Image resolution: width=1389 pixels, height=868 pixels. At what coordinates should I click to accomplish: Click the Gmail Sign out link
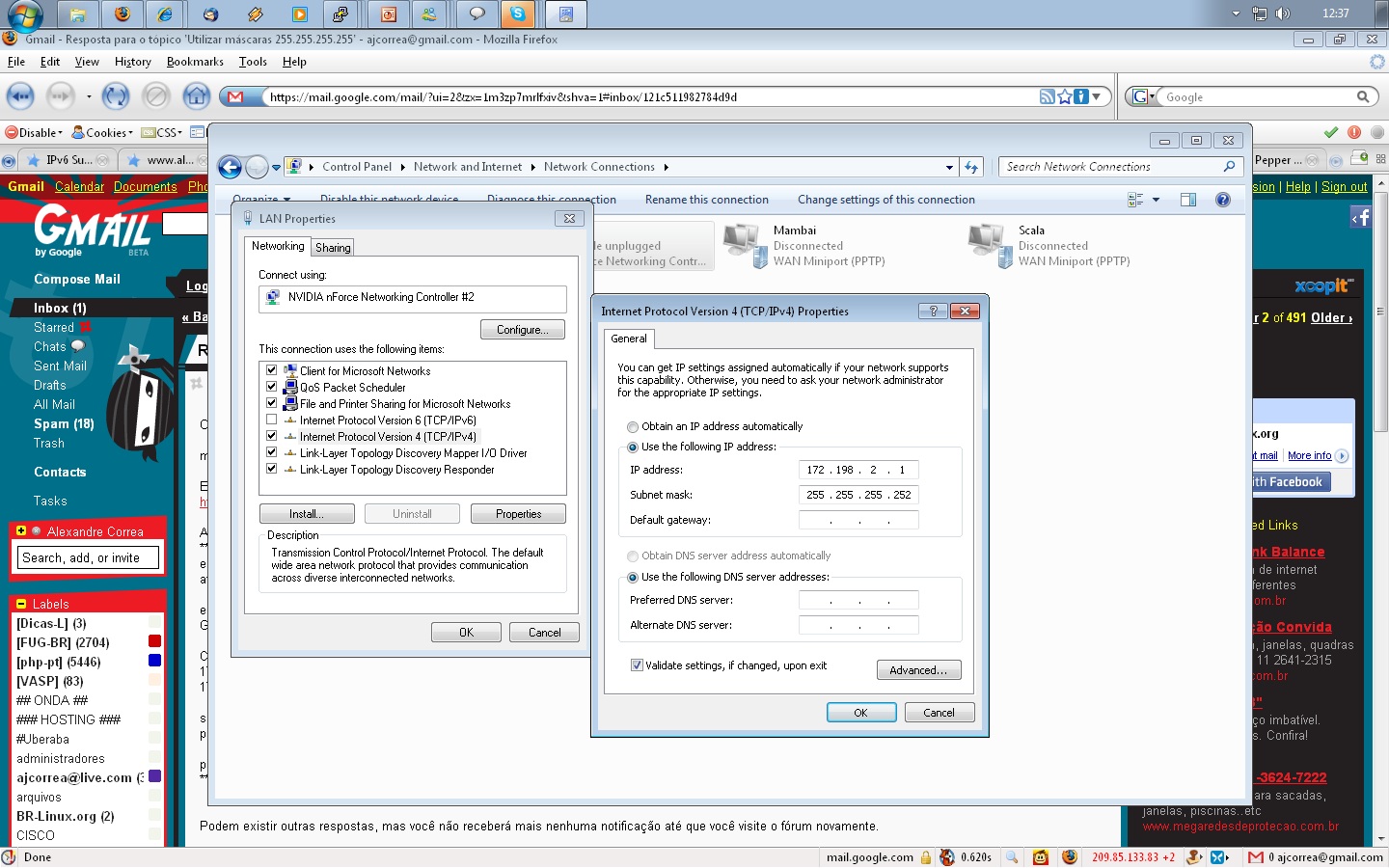coord(1345,186)
